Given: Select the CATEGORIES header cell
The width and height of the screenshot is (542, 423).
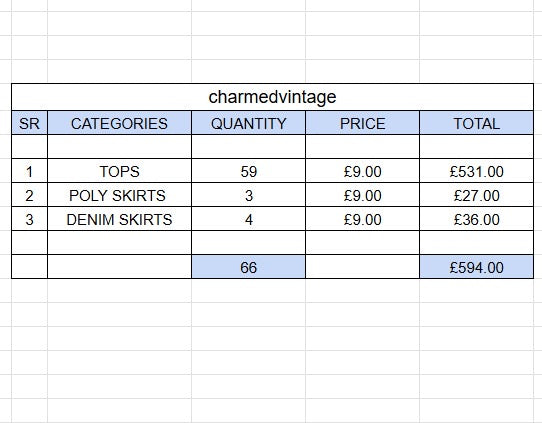Looking at the screenshot, I should point(119,123).
